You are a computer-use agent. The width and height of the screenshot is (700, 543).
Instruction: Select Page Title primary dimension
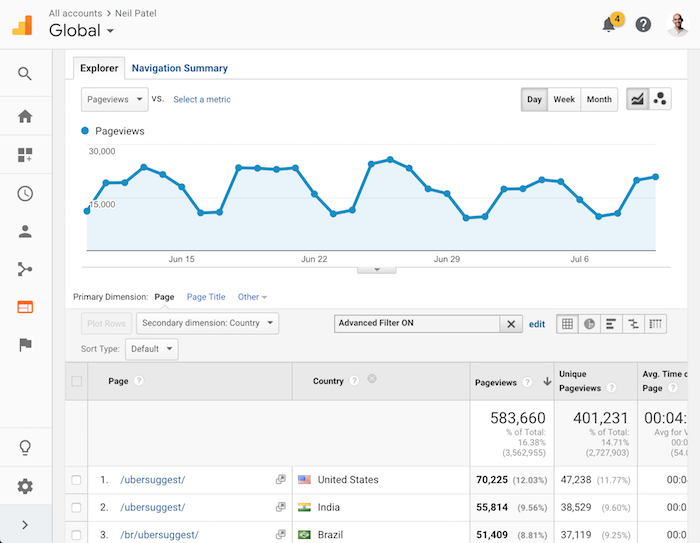coord(206,297)
